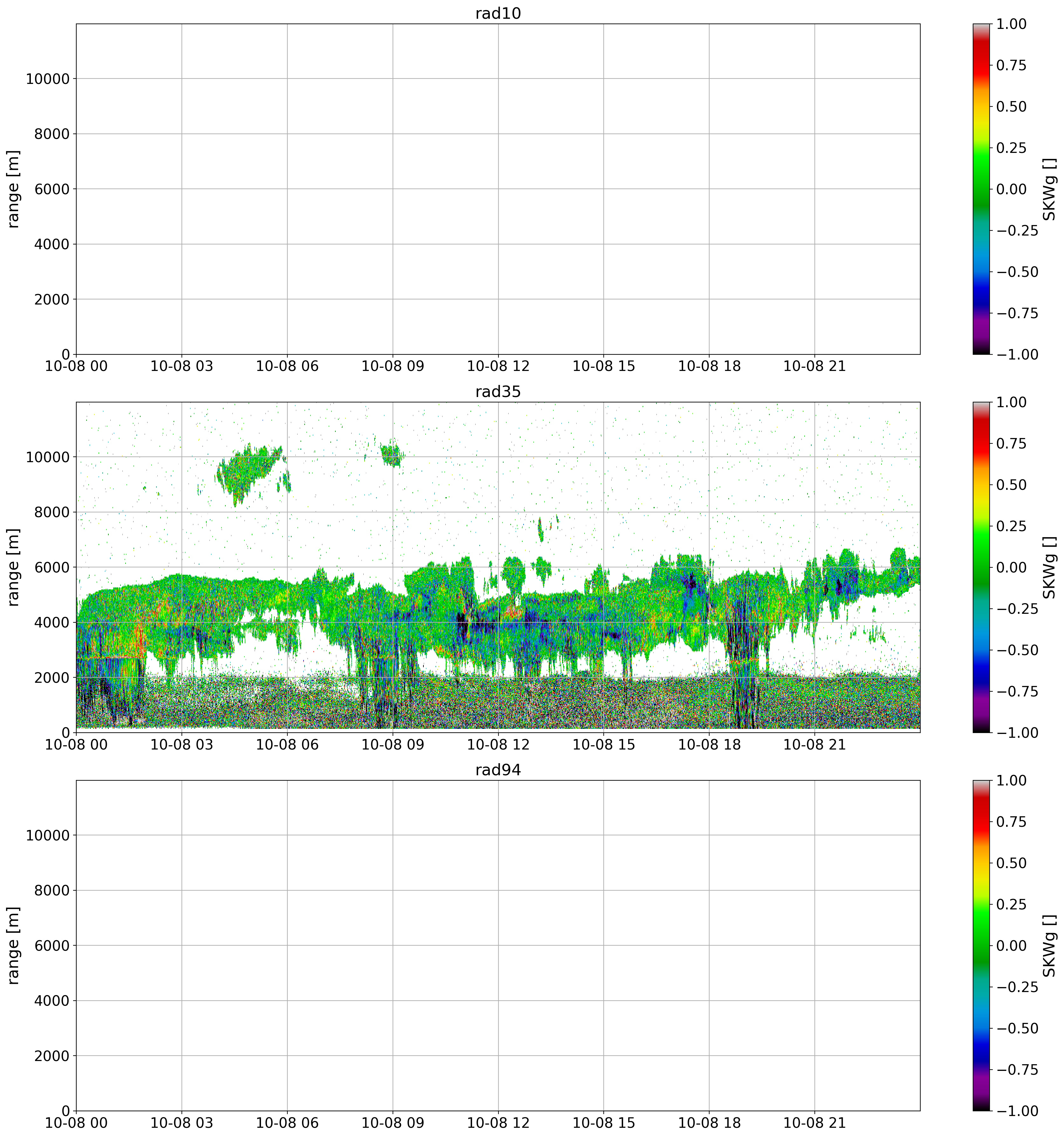Click the rad10 plot title
The width and height of the screenshot is (1064, 1137).
point(498,13)
